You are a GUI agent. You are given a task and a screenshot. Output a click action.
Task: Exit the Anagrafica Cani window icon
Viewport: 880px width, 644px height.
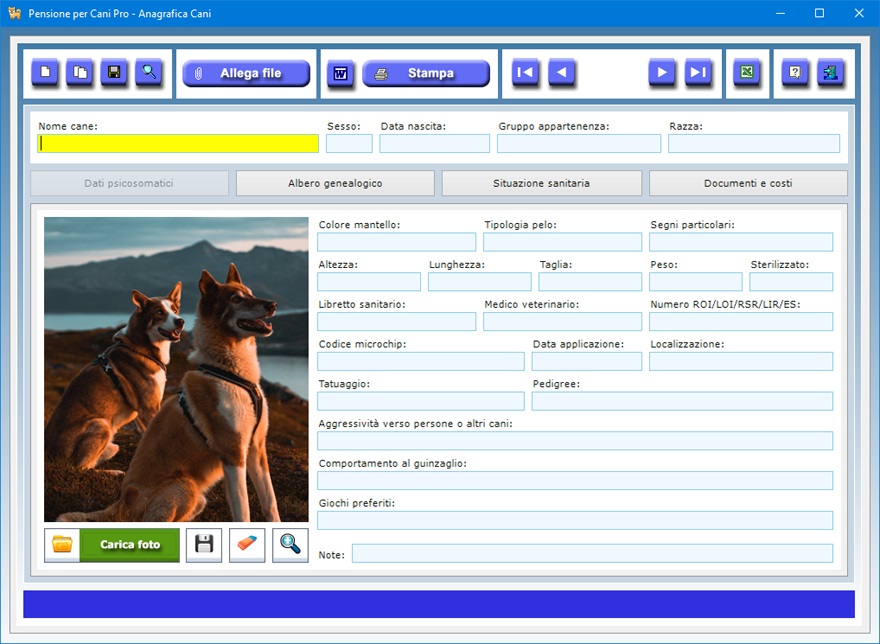click(831, 72)
